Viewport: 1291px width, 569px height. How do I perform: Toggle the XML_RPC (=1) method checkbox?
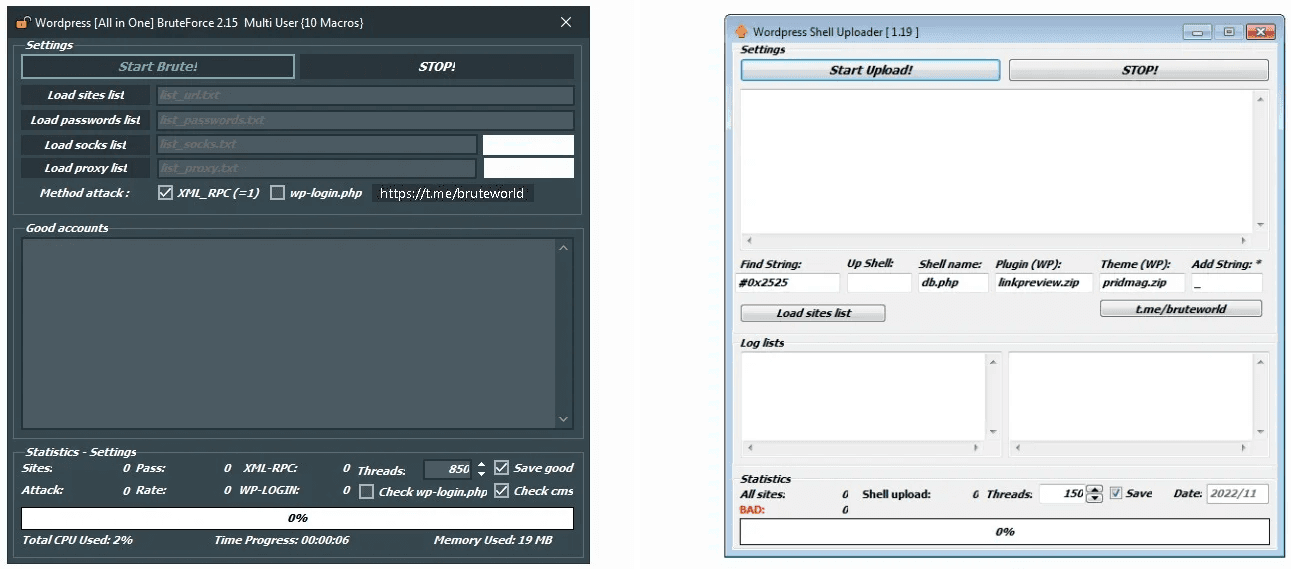point(166,193)
